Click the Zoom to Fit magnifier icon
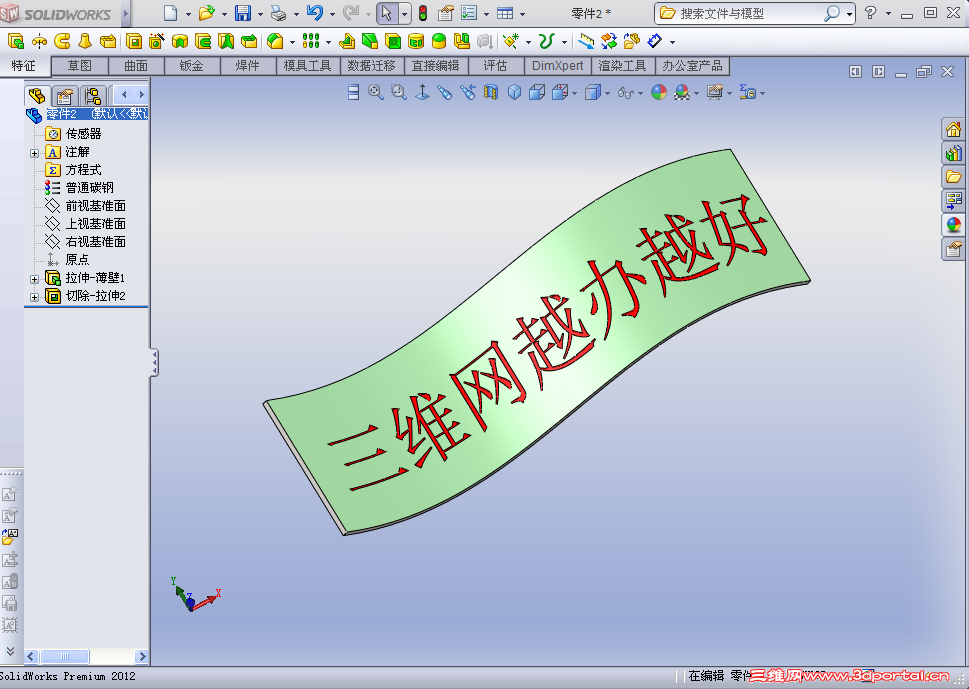 click(375, 93)
